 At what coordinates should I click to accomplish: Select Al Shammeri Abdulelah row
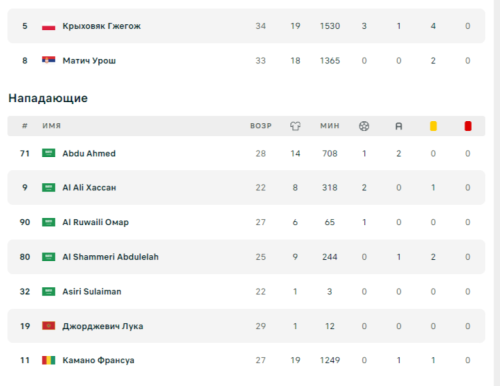tap(246, 257)
